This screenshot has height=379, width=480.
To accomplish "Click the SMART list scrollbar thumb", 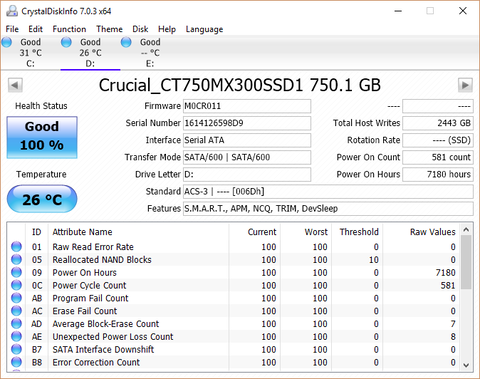I will pyautogui.click(x=466, y=262).
